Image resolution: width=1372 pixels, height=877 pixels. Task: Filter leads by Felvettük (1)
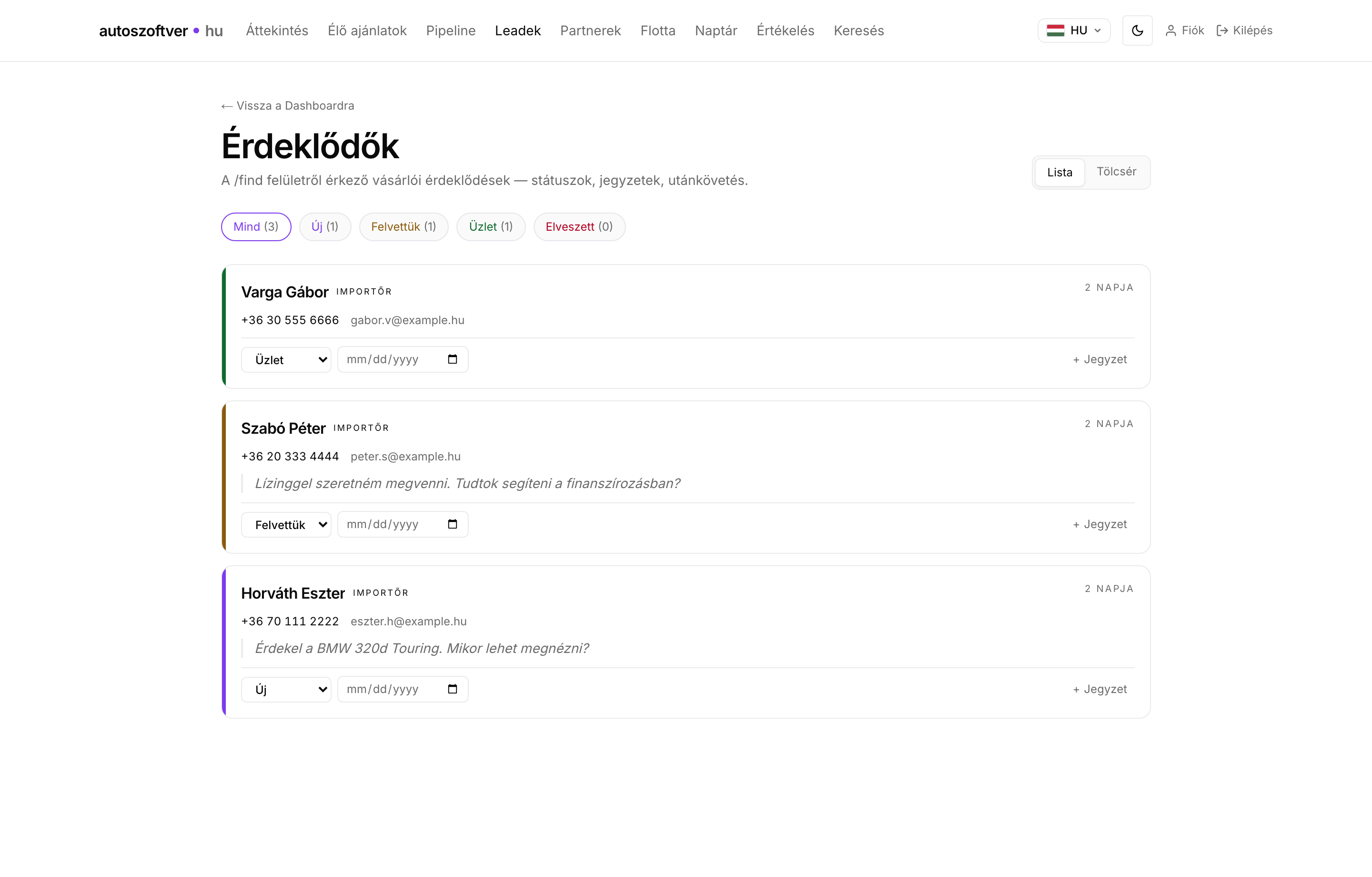[x=404, y=227]
